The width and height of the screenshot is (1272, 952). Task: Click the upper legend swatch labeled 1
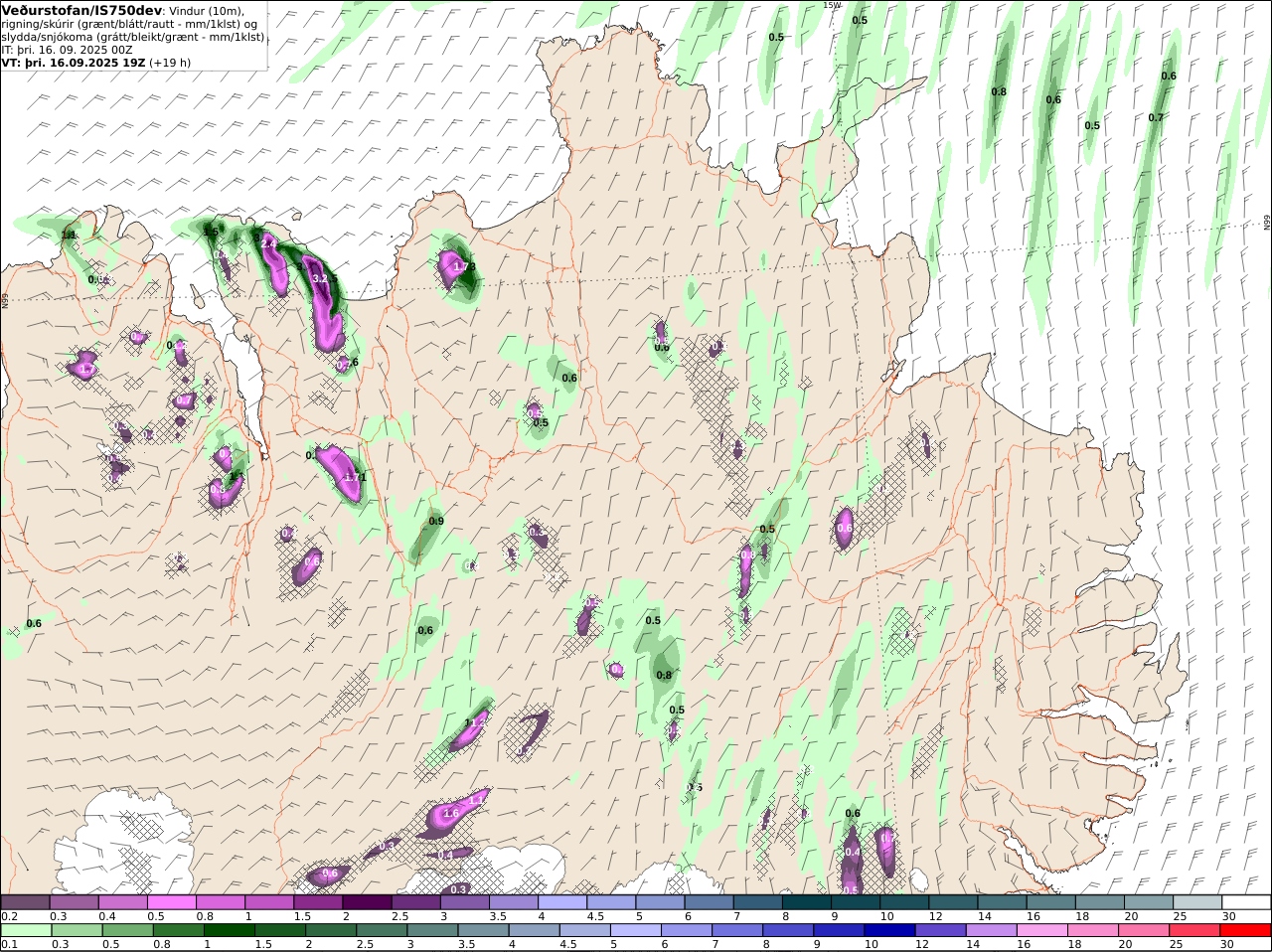tap(268, 901)
